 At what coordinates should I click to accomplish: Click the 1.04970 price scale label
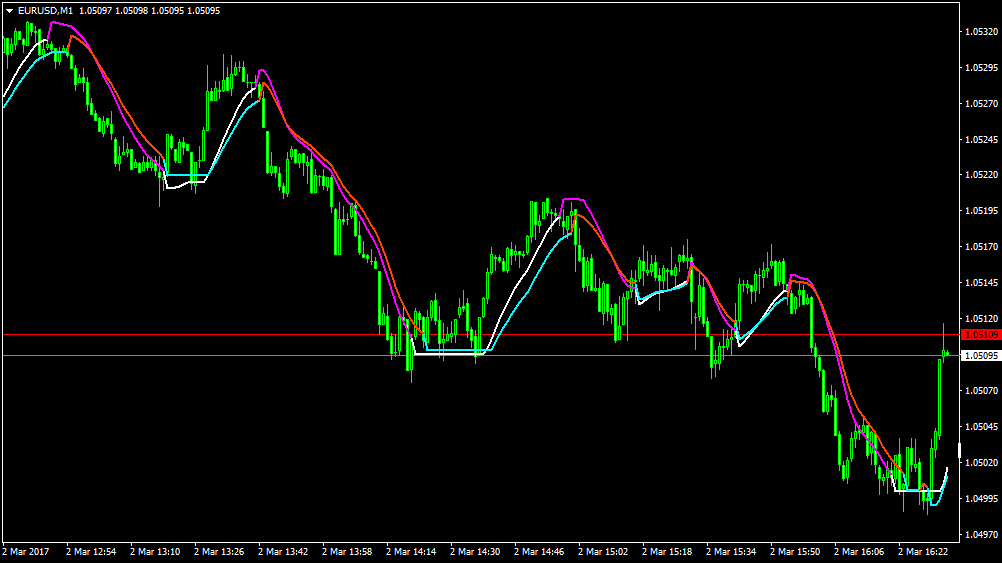coord(982,534)
